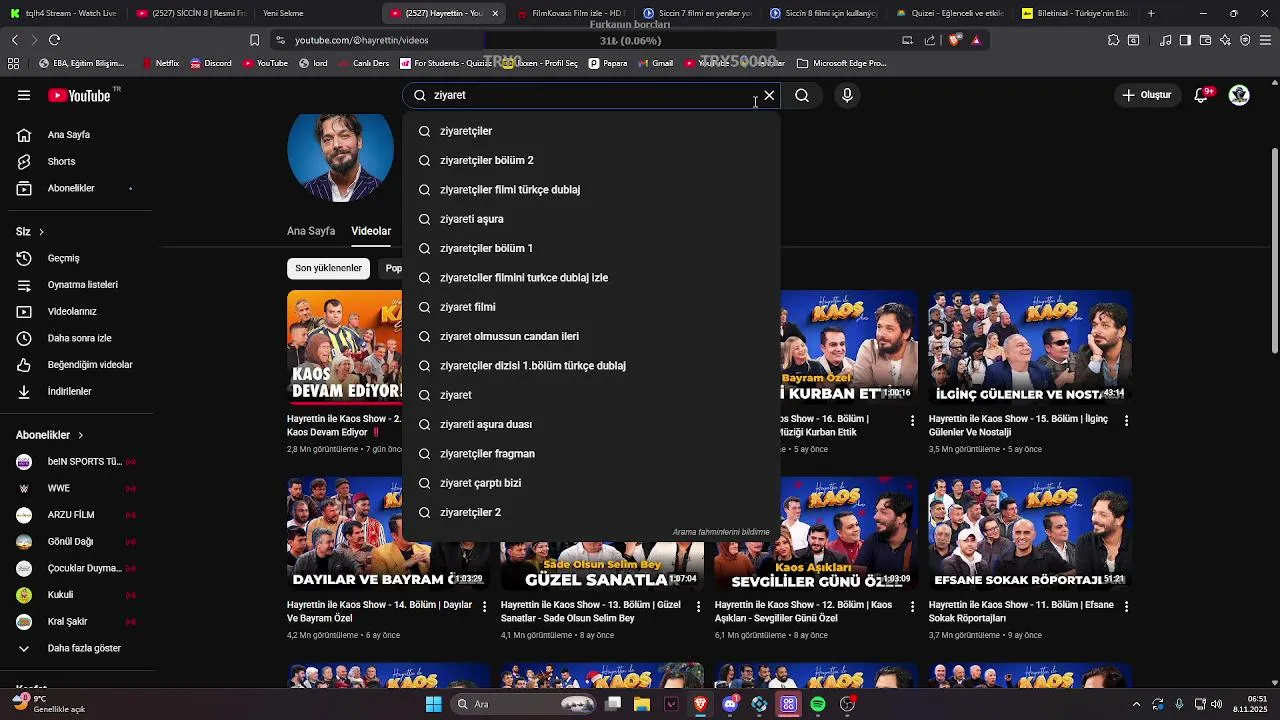Reload the page with browser refresh

click(x=54, y=40)
